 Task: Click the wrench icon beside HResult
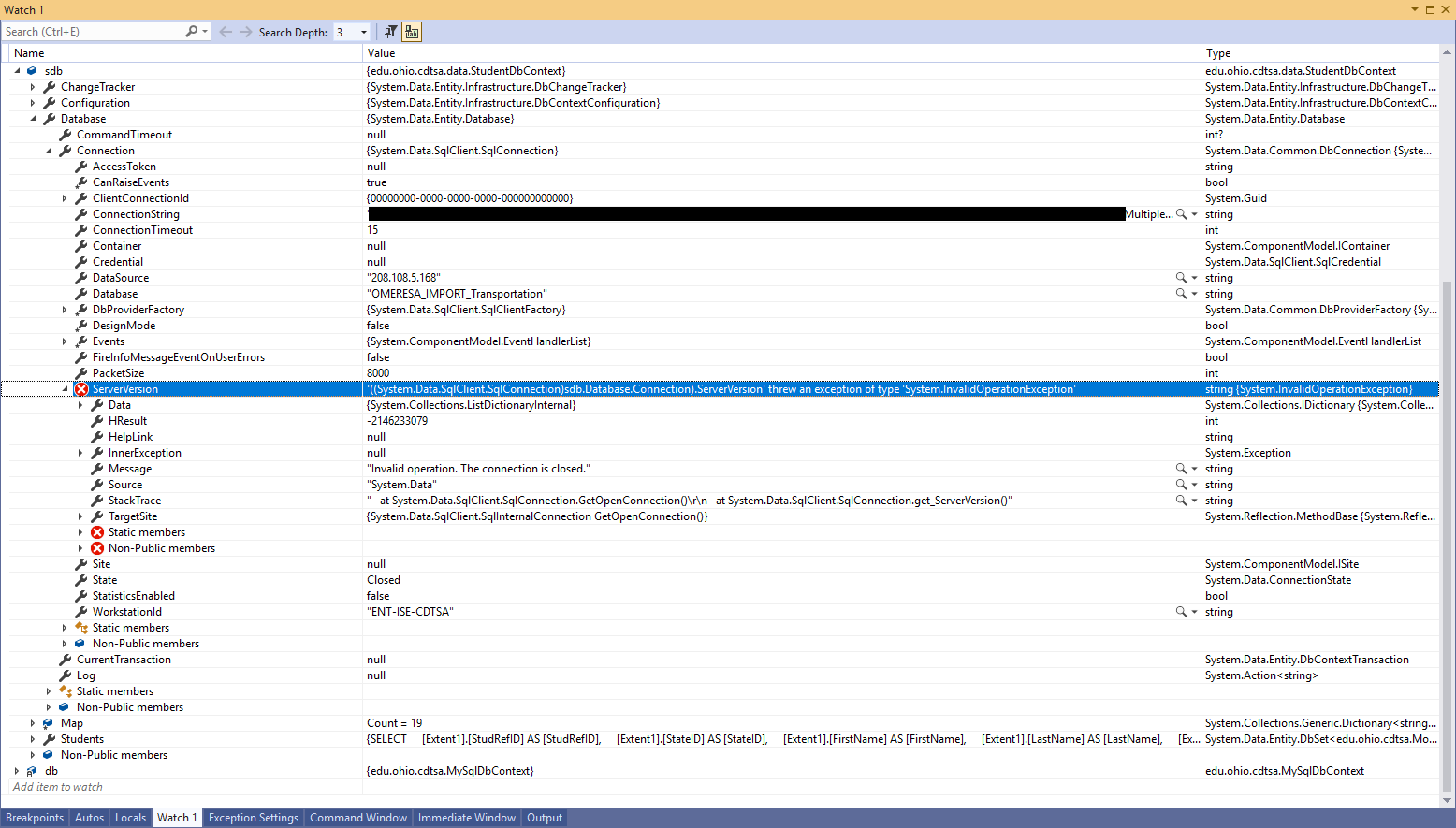97,421
